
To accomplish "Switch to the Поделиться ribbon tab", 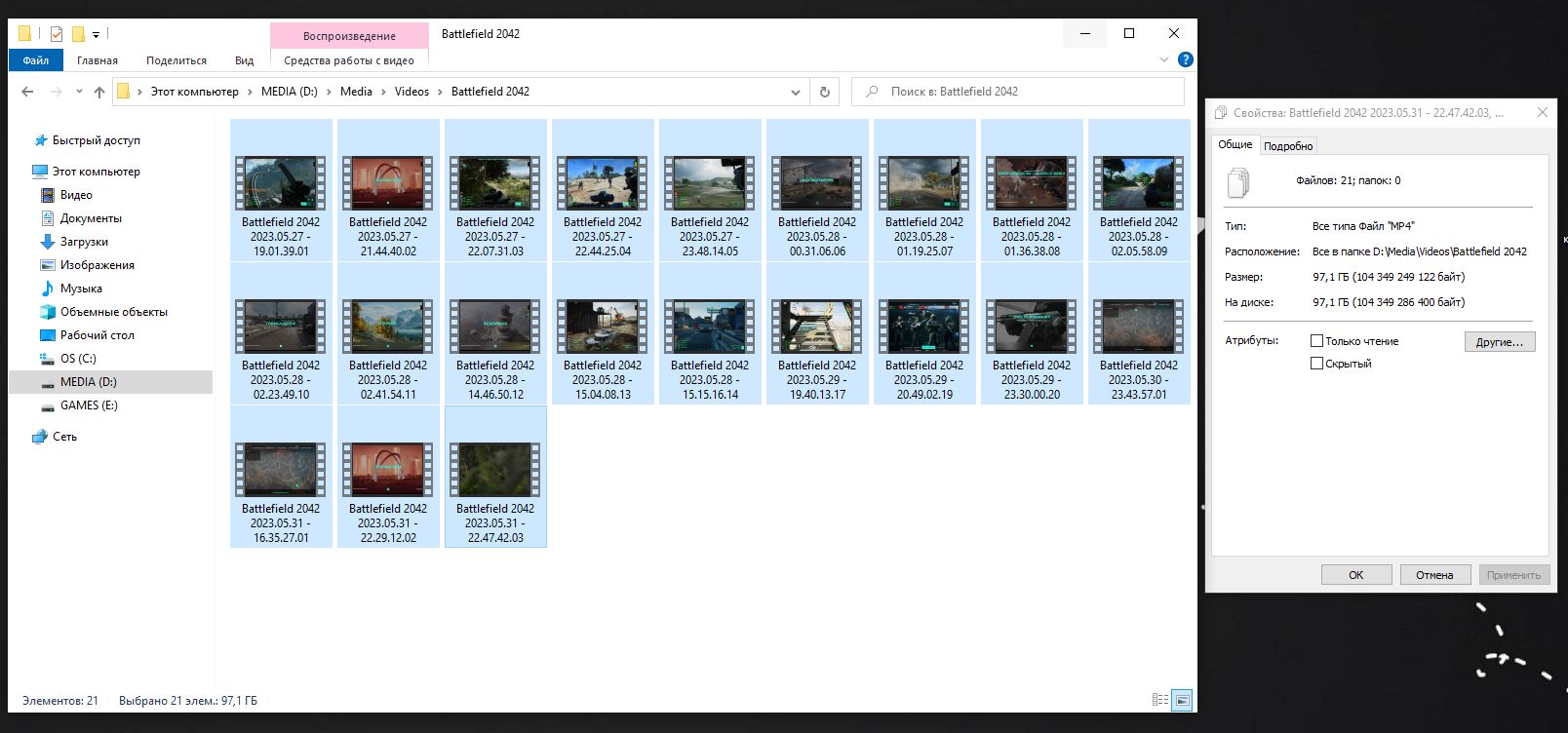I will tap(176, 60).
